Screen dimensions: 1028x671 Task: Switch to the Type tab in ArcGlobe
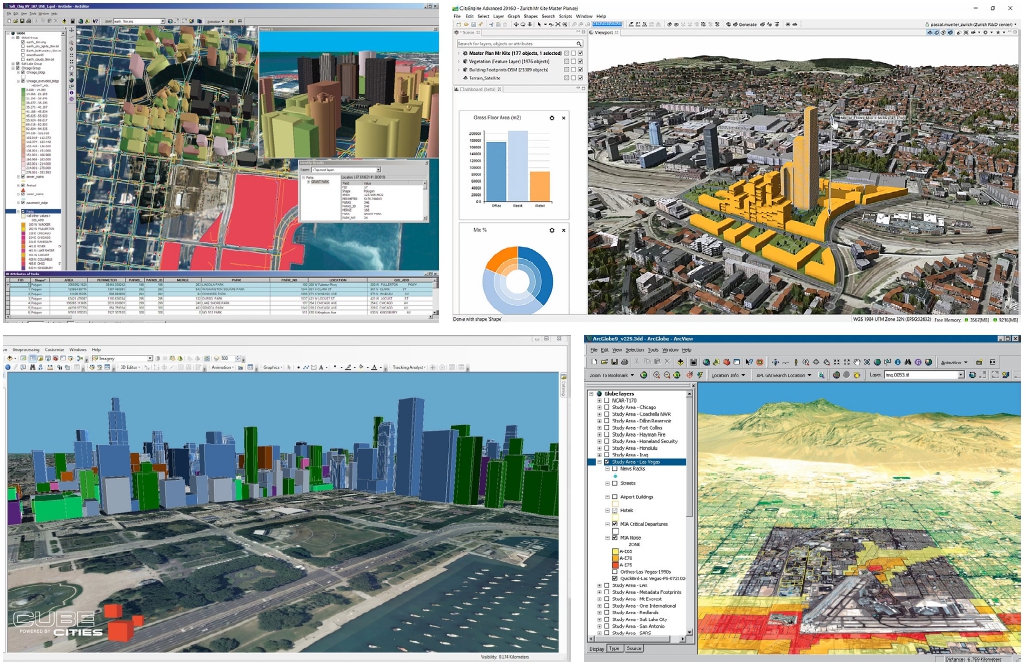(614, 648)
